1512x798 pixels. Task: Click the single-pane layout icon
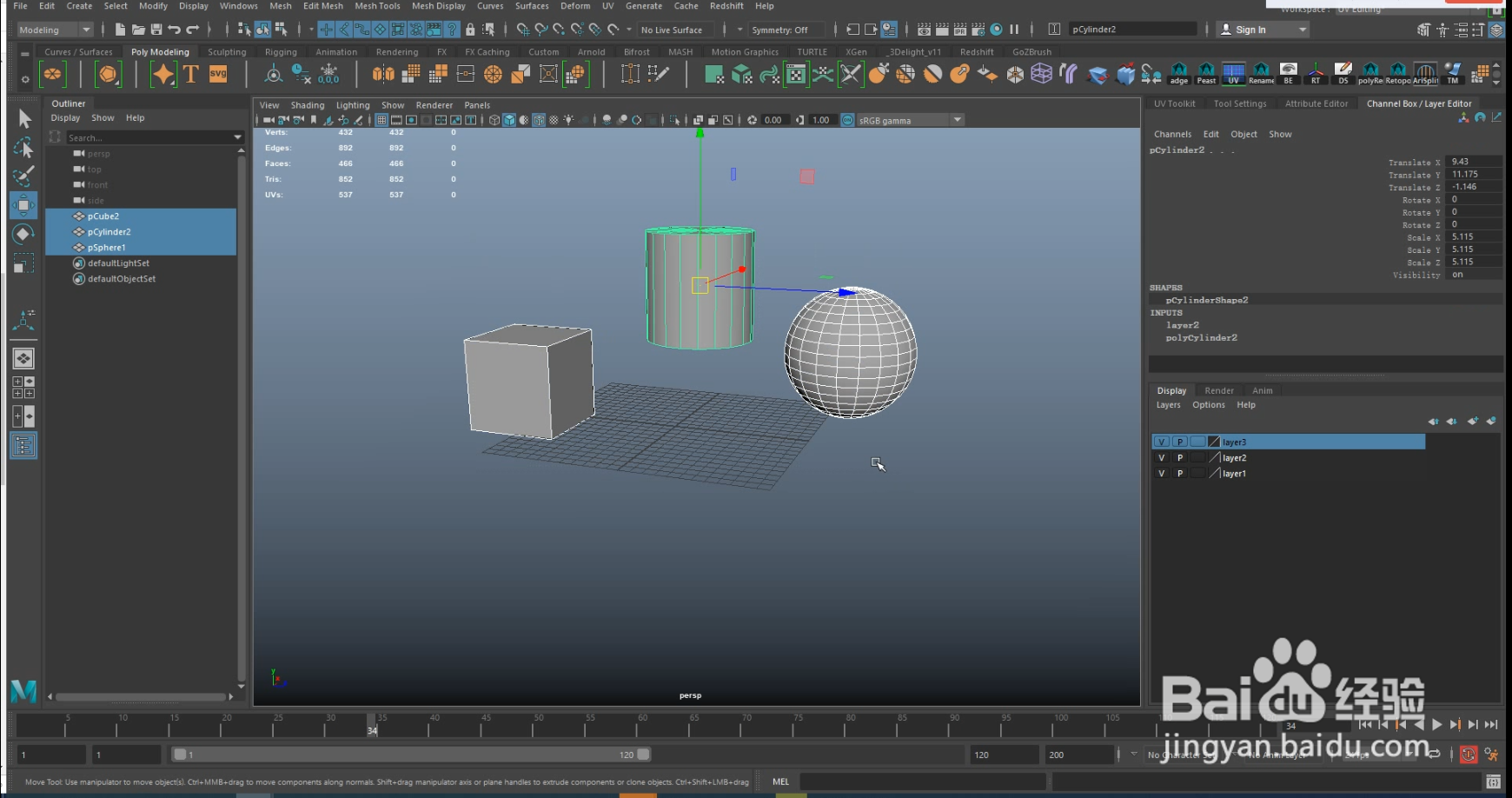pos(23,358)
